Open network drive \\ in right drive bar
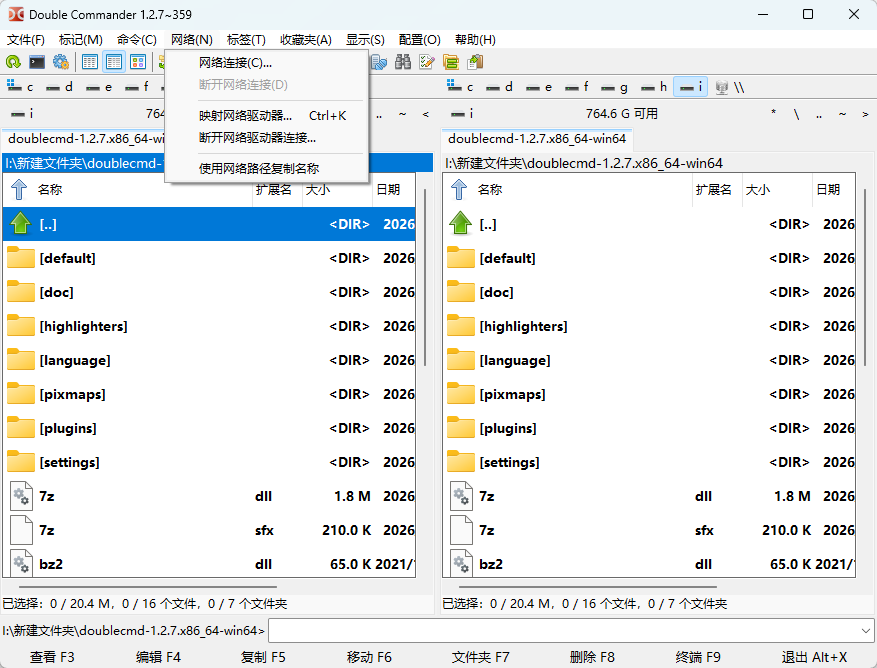This screenshot has height=668, width=877. tap(730, 87)
